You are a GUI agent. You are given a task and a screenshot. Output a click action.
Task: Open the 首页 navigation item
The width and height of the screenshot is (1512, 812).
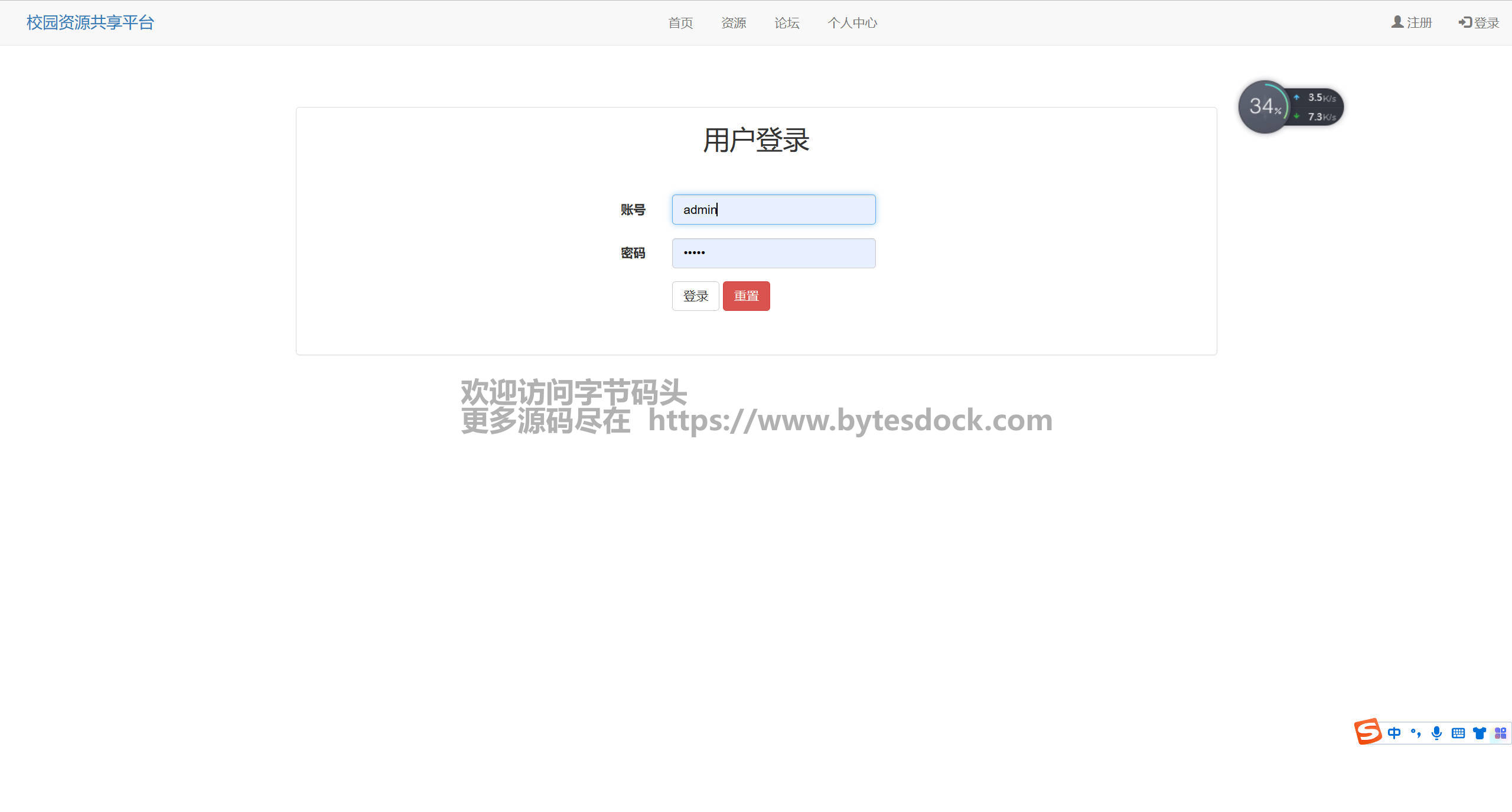[x=680, y=23]
